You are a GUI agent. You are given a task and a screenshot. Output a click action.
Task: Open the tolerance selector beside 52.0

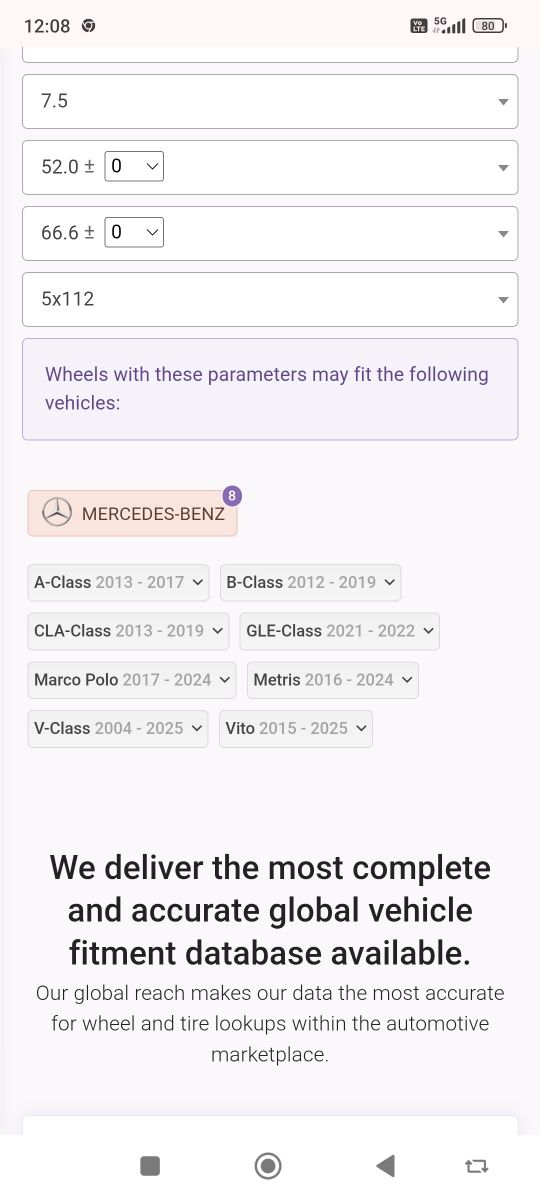click(134, 166)
